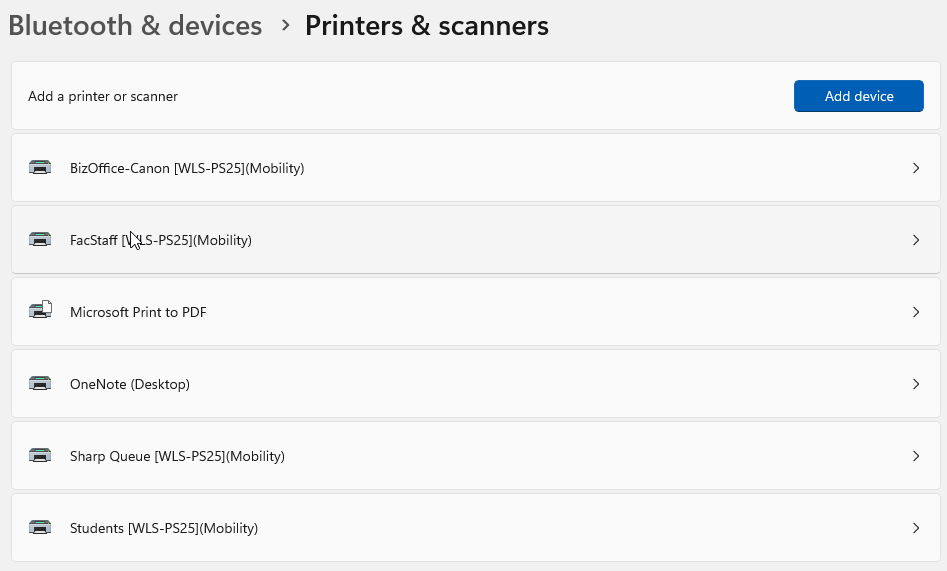The height and width of the screenshot is (571, 947).
Task: Open the BizOffice-Canon [WLS-PS25] printer label
Action: pyautogui.click(x=187, y=168)
